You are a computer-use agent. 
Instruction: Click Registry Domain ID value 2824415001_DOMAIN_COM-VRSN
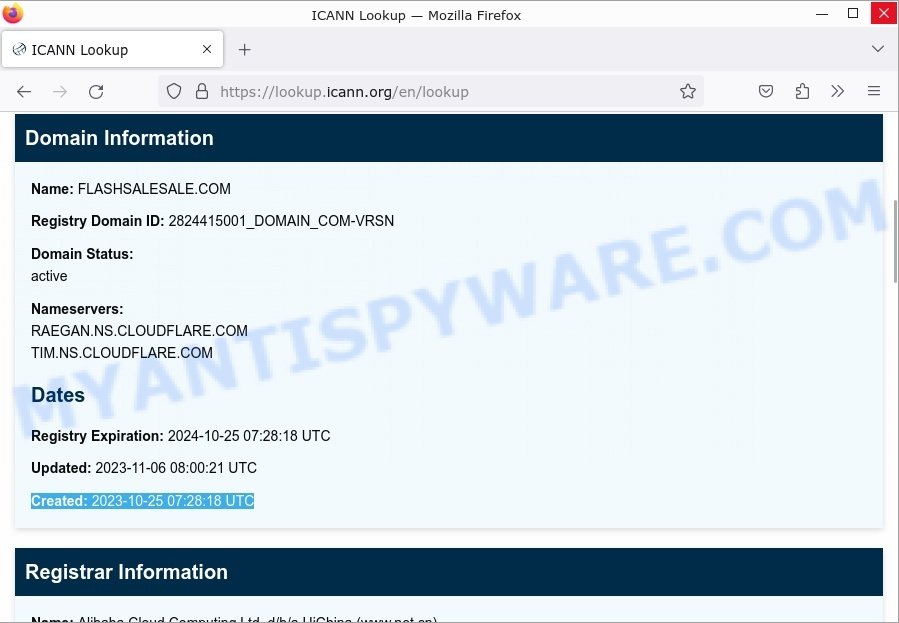point(282,221)
